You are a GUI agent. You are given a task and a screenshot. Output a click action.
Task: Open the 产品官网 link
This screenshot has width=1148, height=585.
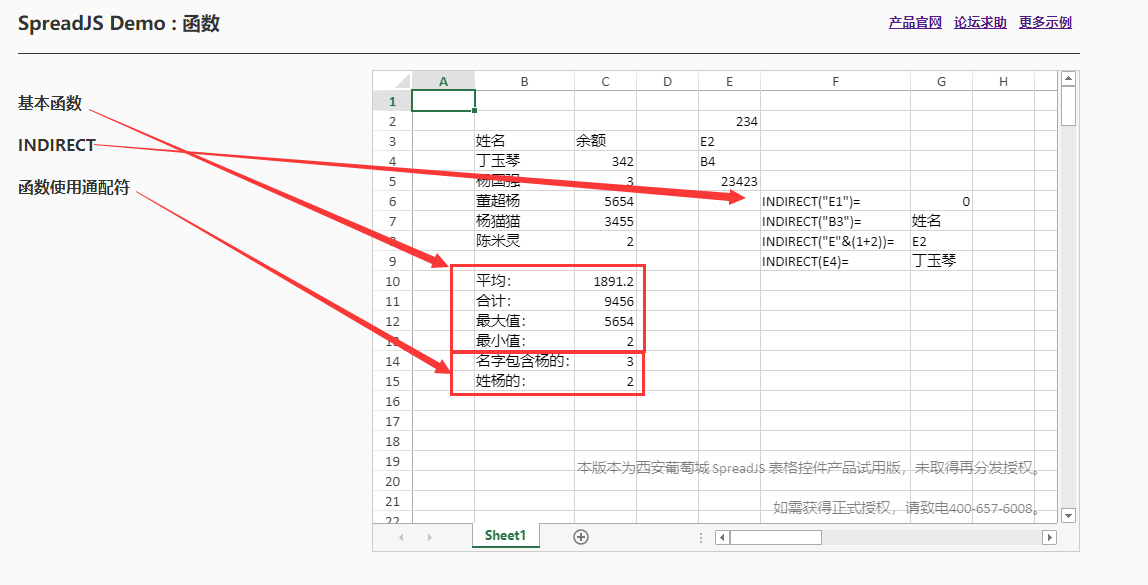pos(915,23)
